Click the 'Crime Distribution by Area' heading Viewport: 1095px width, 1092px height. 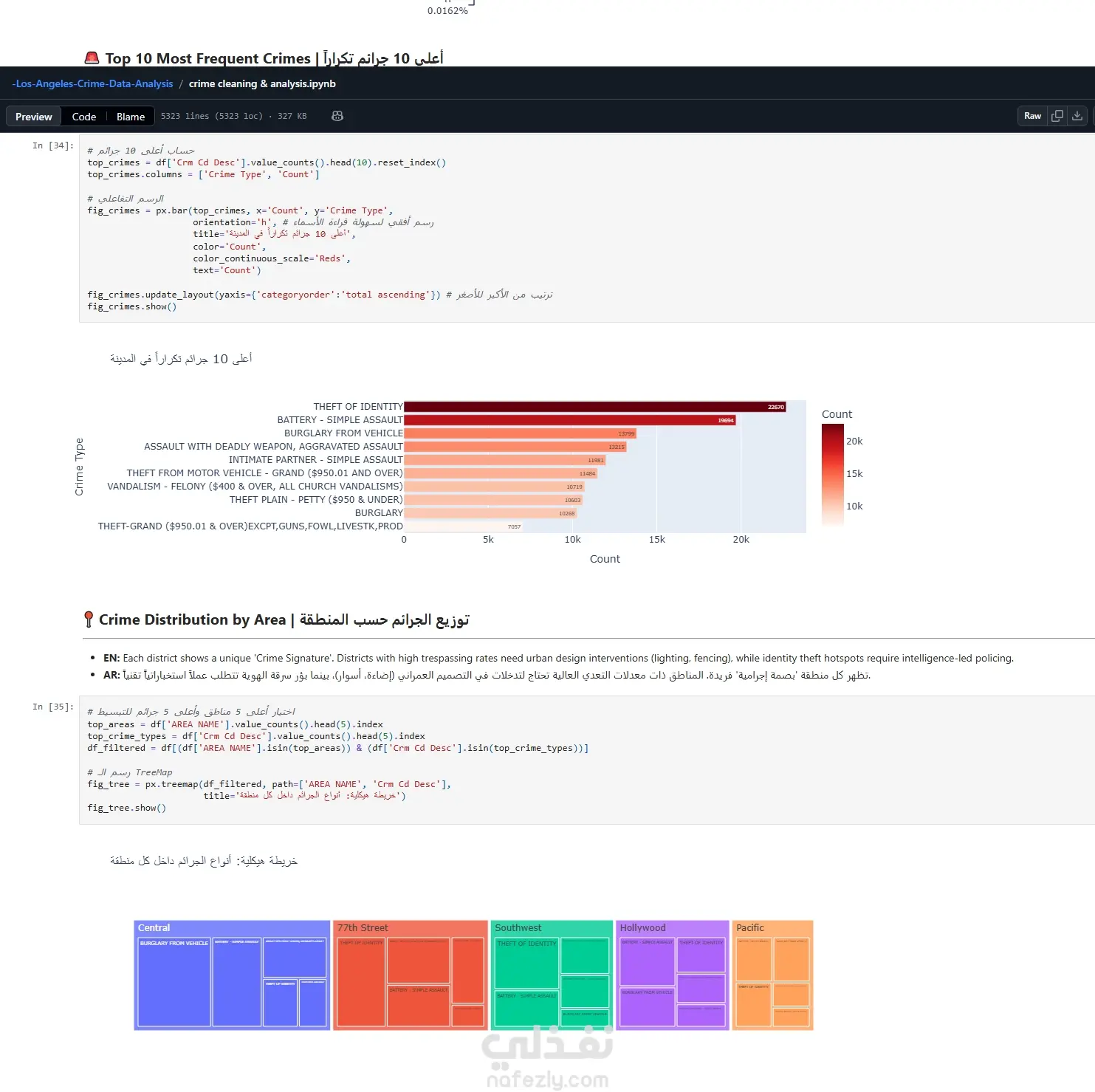tap(193, 619)
